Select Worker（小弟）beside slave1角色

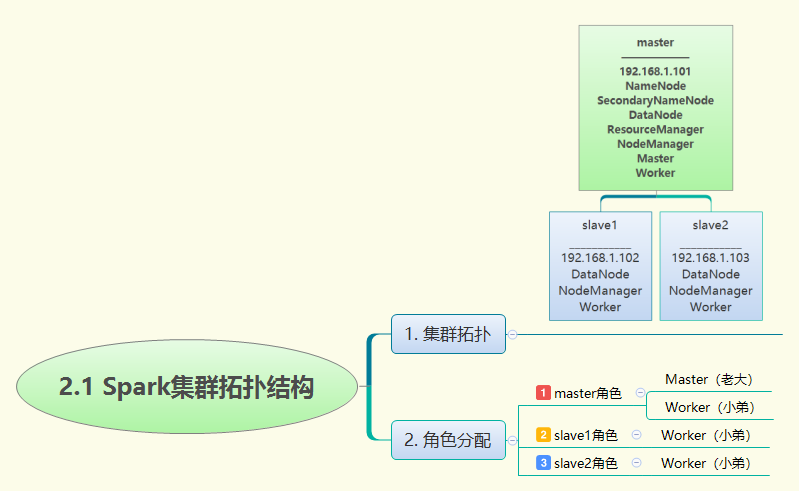(706, 435)
